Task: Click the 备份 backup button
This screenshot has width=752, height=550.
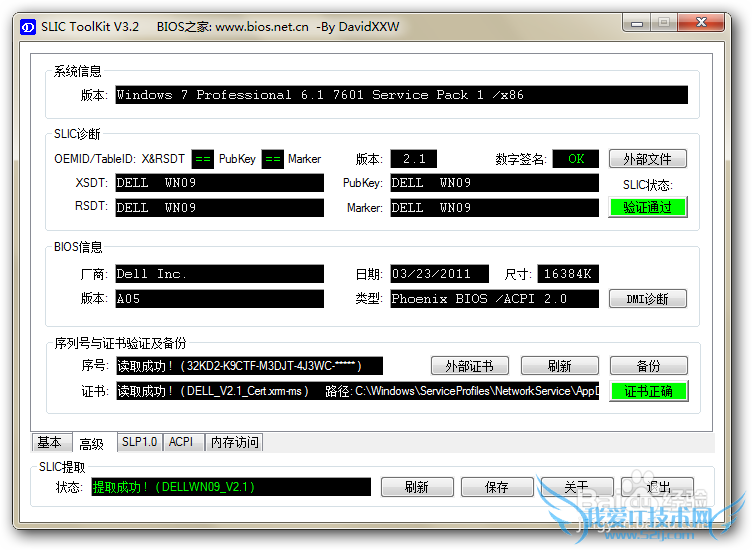Action: pyautogui.click(x=648, y=366)
